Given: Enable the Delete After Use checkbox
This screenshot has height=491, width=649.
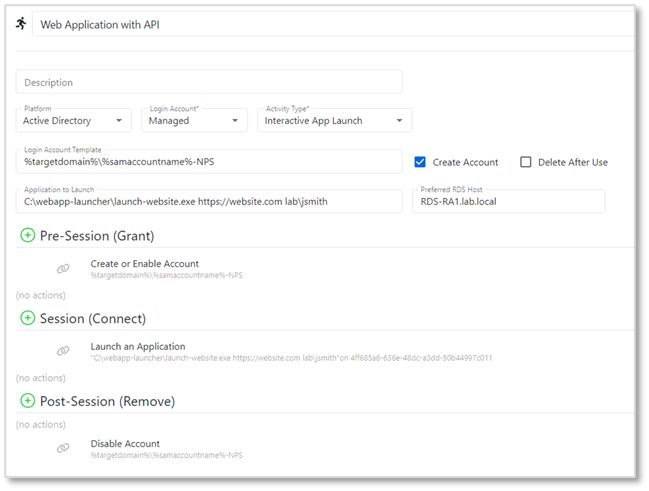Looking at the screenshot, I should [x=526, y=162].
